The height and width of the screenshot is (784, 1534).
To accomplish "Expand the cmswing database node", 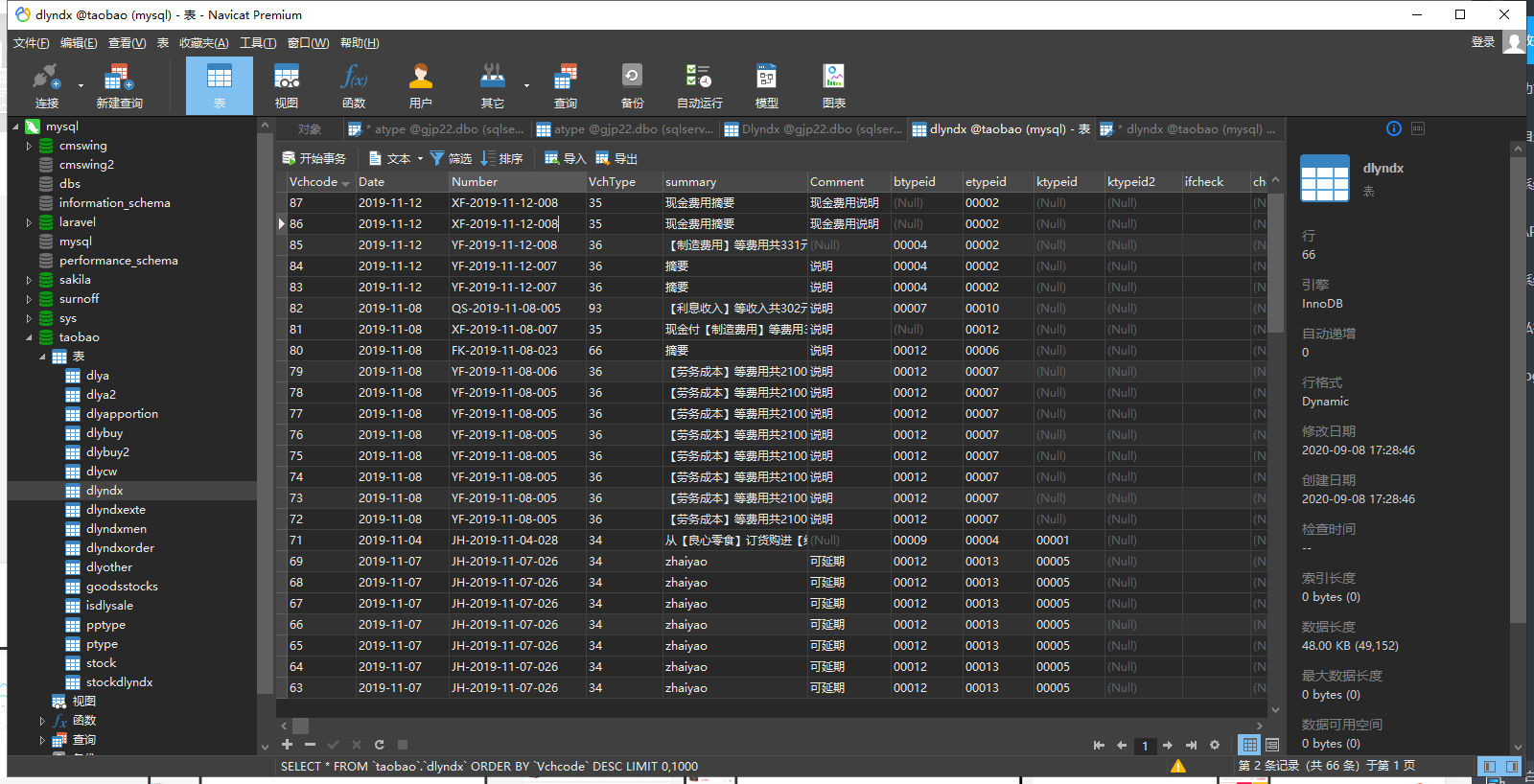I will pyautogui.click(x=29, y=146).
